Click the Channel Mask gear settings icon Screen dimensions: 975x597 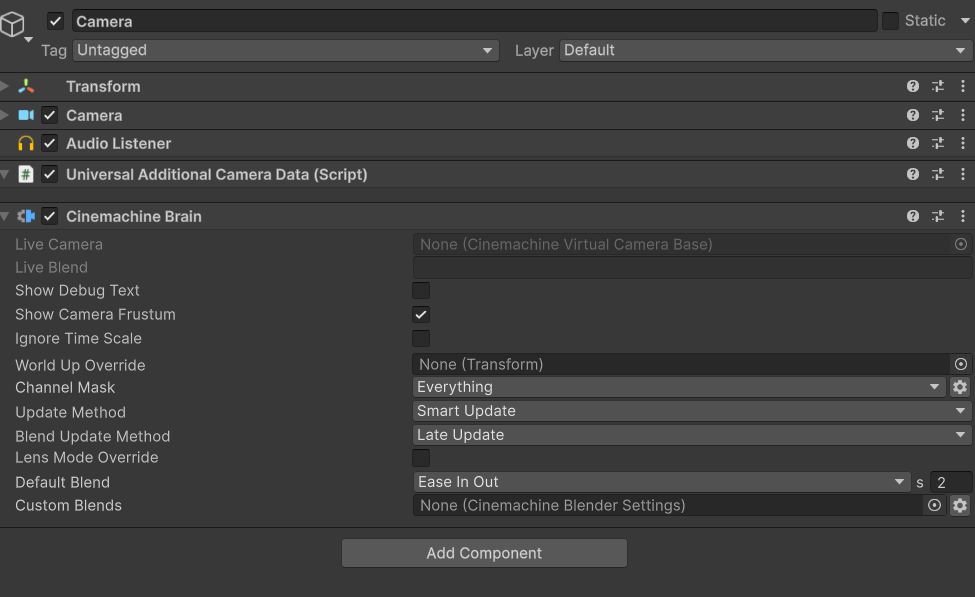(x=960, y=387)
